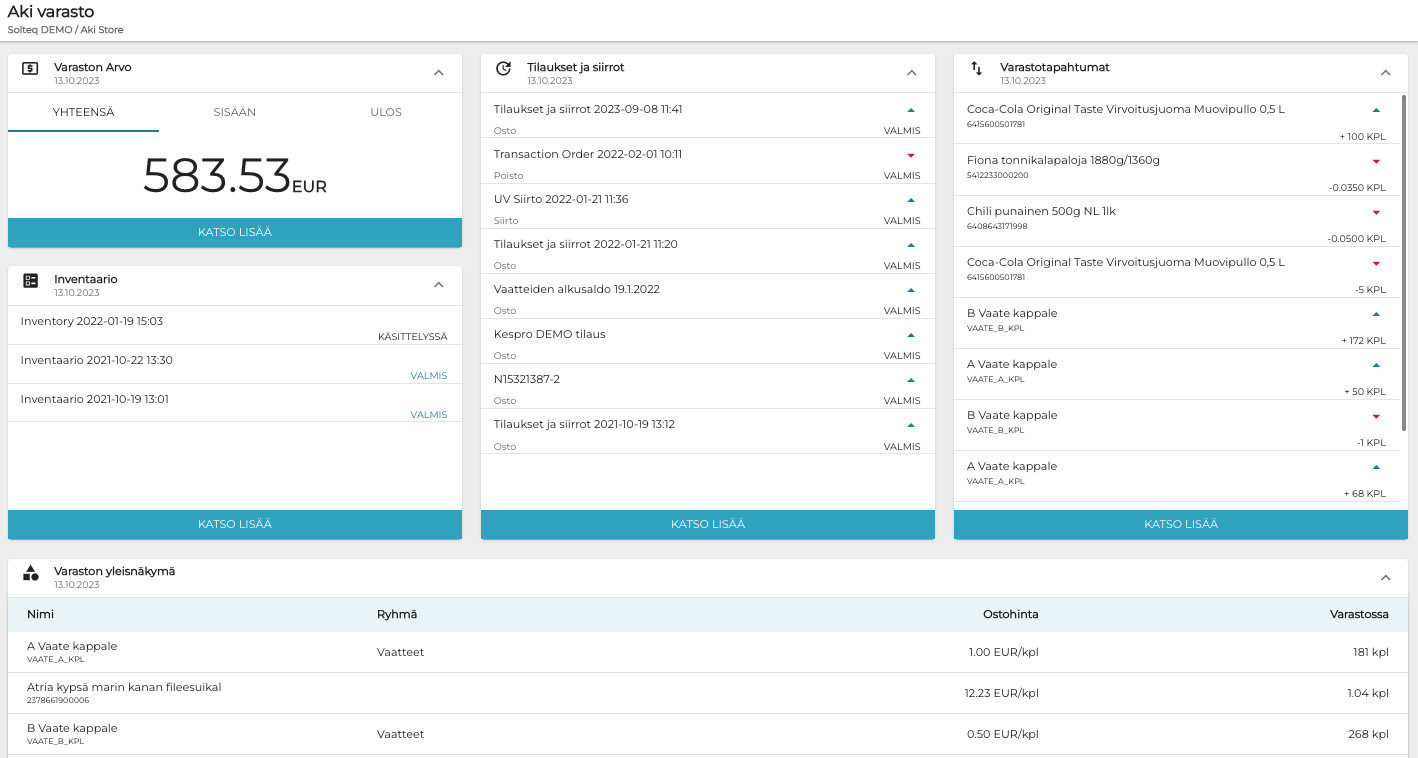
Task: Click the Varaston yleisnäkymä shapes icon
Action: click(30, 574)
